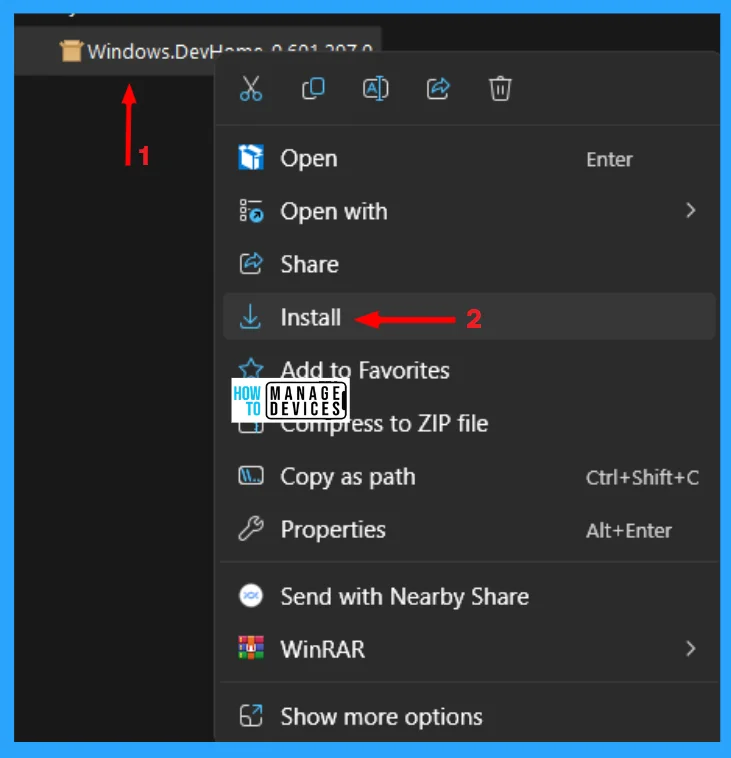Click the Copy icon in context menu
The height and width of the screenshot is (758, 731).
point(313,88)
